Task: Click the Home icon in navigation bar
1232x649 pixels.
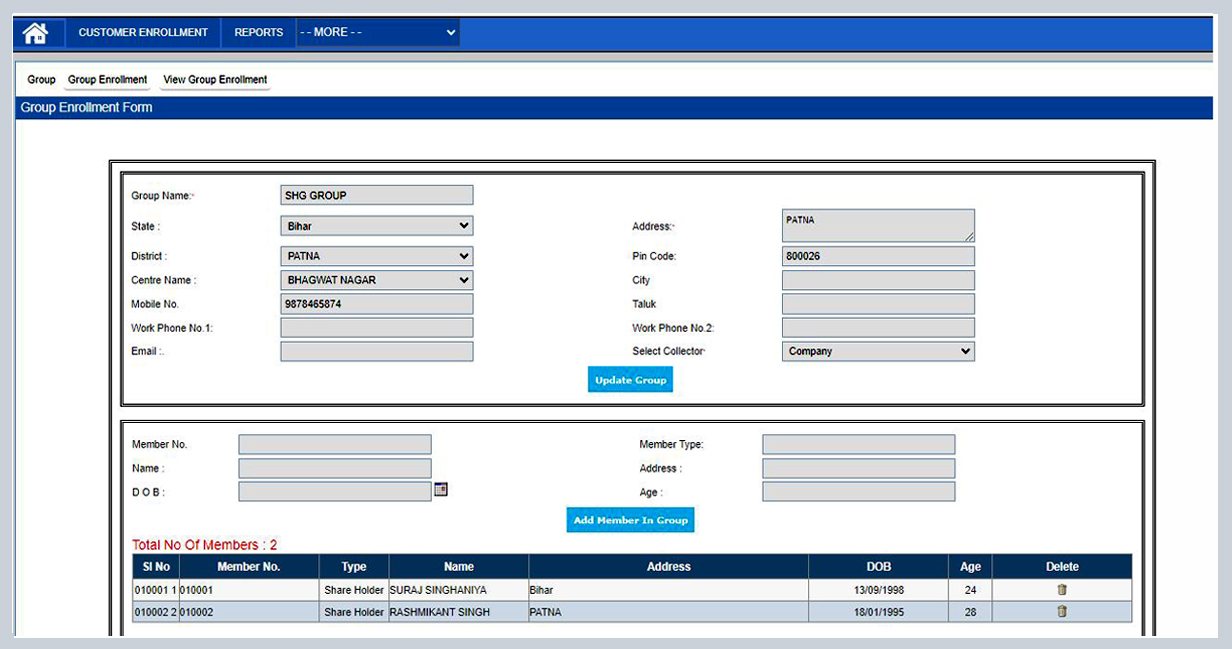Action: (x=36, y=31)
